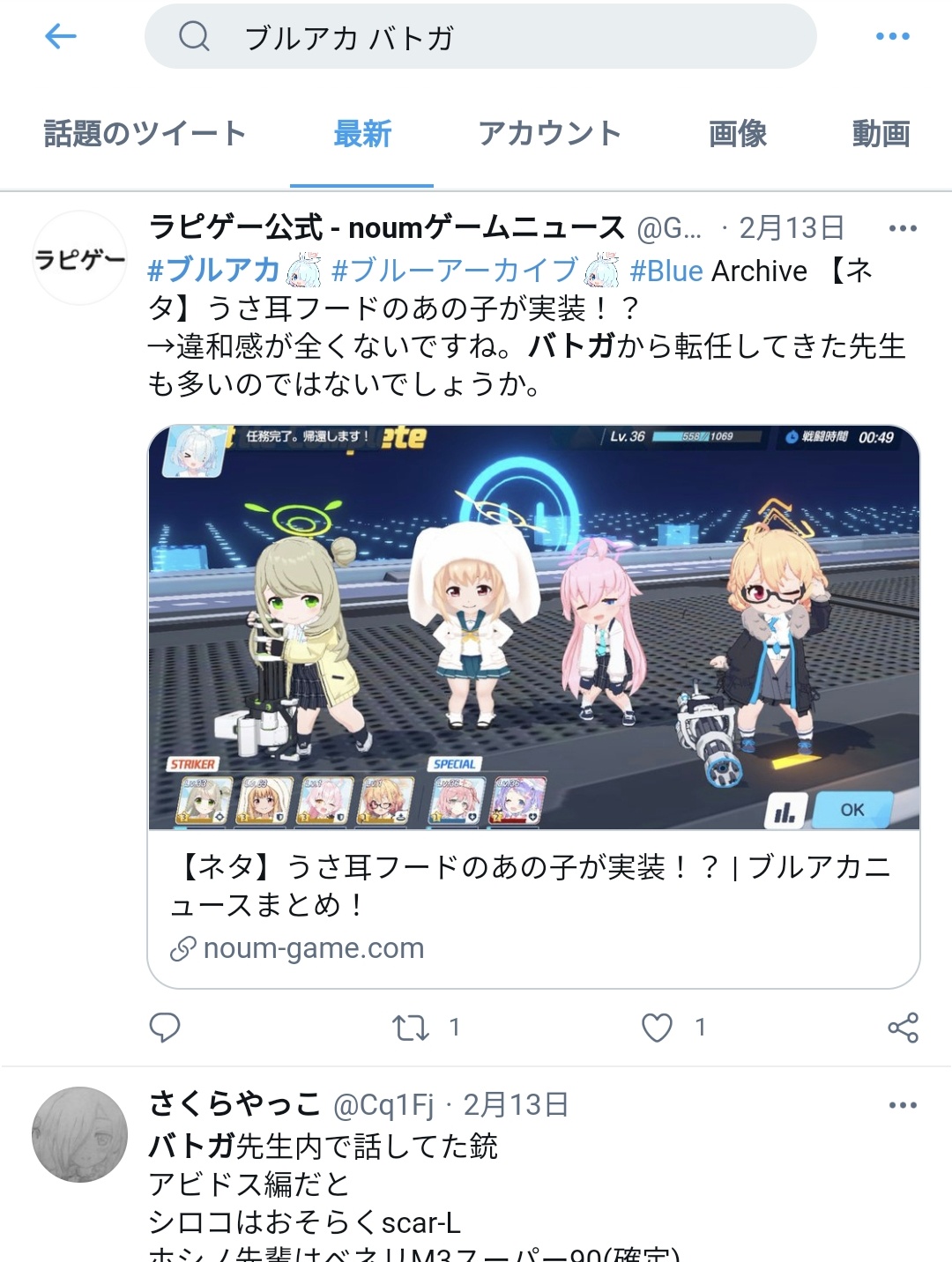The height and width of the screenshot is (1262, 952).
Task: Select the 最新 tab
Action: pyautogui.click(x=362, y=134)
